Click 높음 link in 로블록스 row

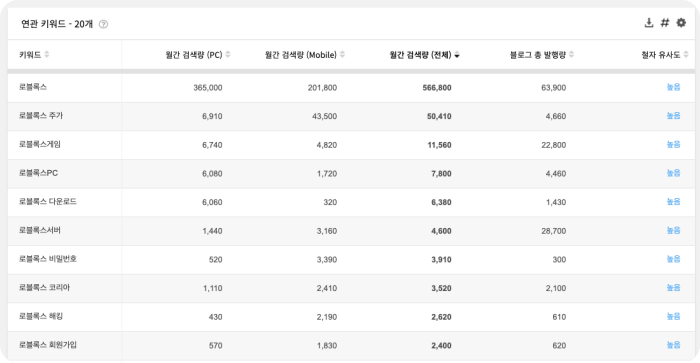pyautogui.click(x=673, y=87)
